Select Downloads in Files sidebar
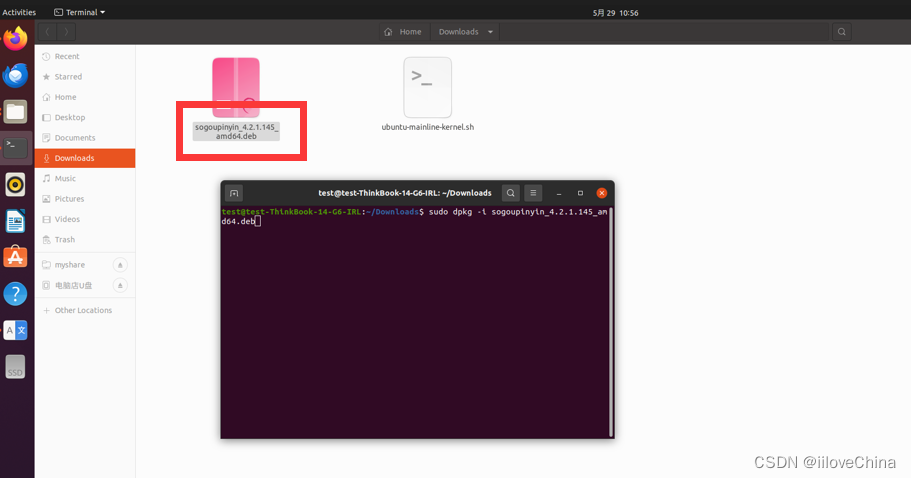Image resolution: width=911 pixels, height=478 pixels. point(85,158)
